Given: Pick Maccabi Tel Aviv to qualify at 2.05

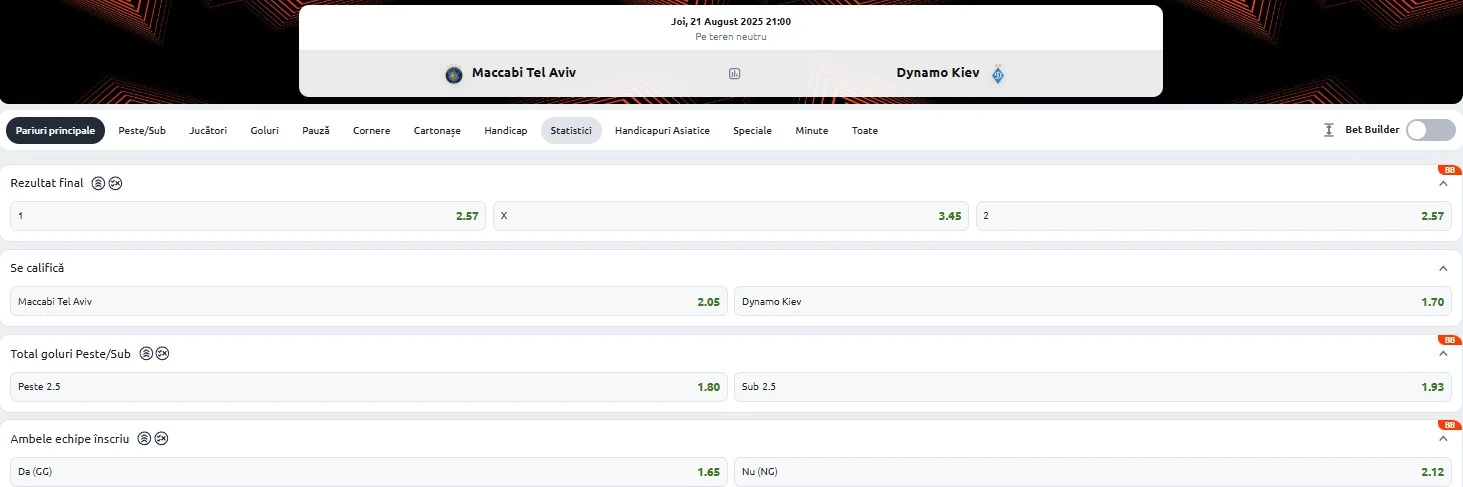Looking at the screenshot, I should pyautogui.click(x=369, y=301).
